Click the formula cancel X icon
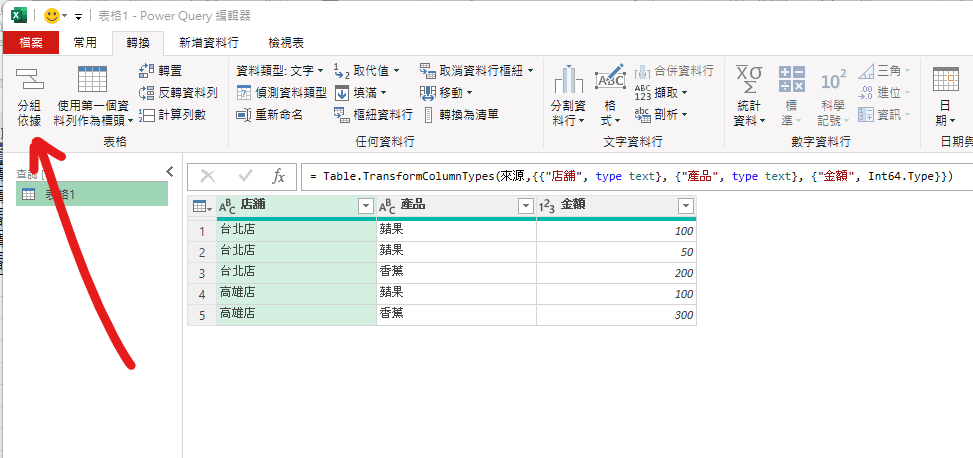The image size is (973, 458). (x=208, y=177)
